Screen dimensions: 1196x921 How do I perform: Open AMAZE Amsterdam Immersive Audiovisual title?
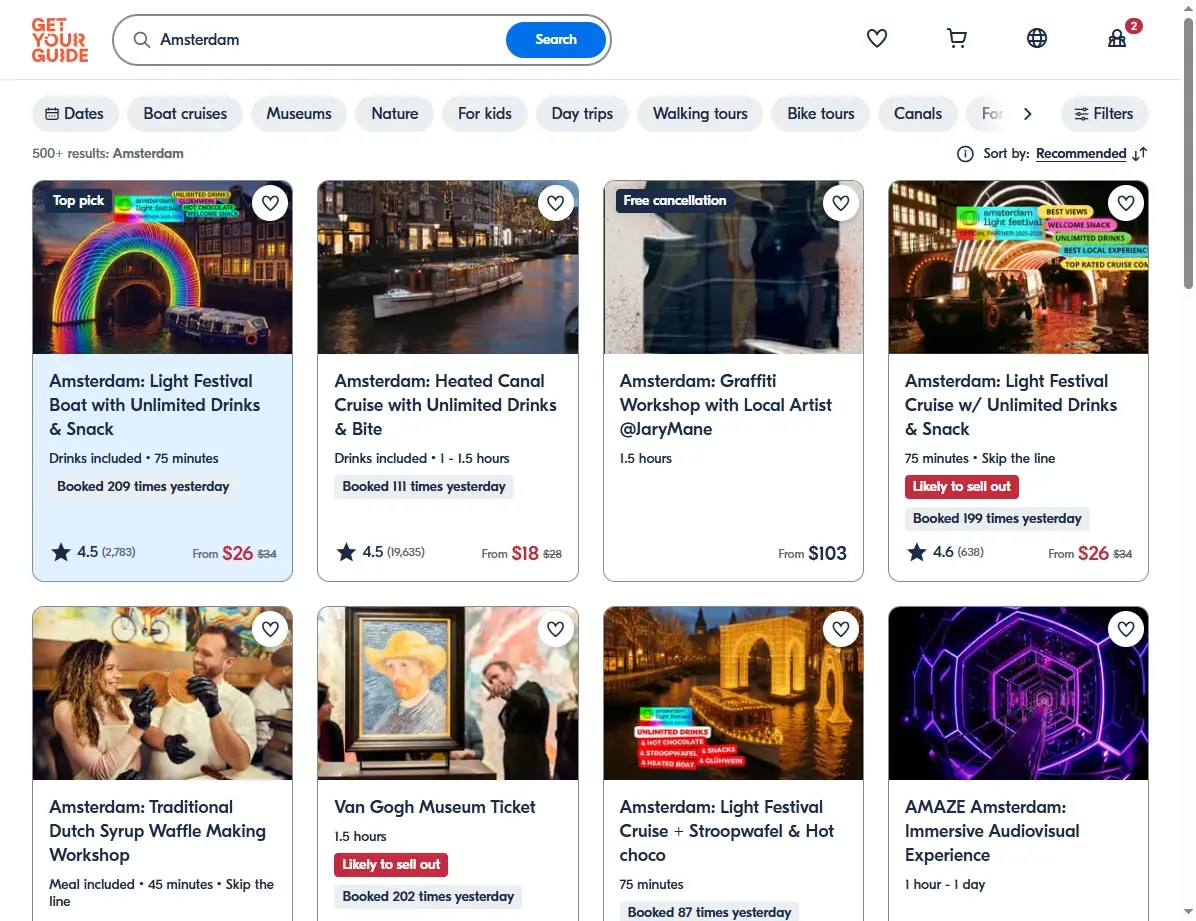pos(992,831)
